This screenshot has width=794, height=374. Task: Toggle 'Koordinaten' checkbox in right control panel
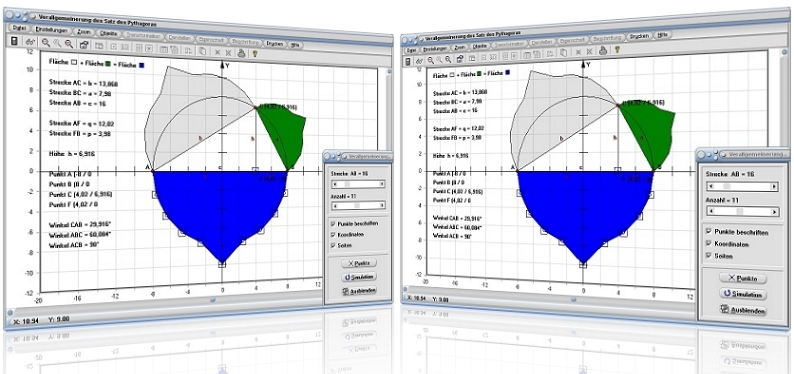709,243
